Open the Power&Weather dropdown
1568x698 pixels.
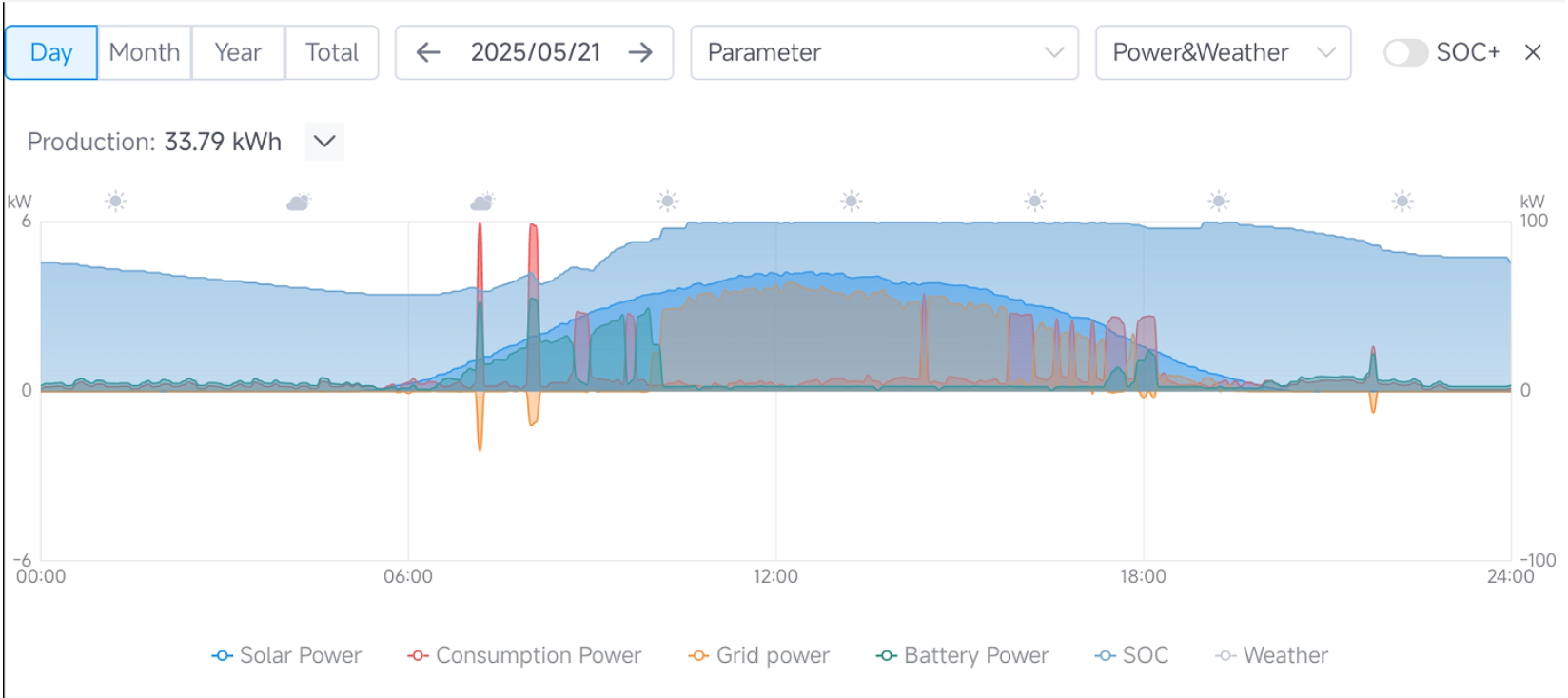click(x=1223, y=52)
